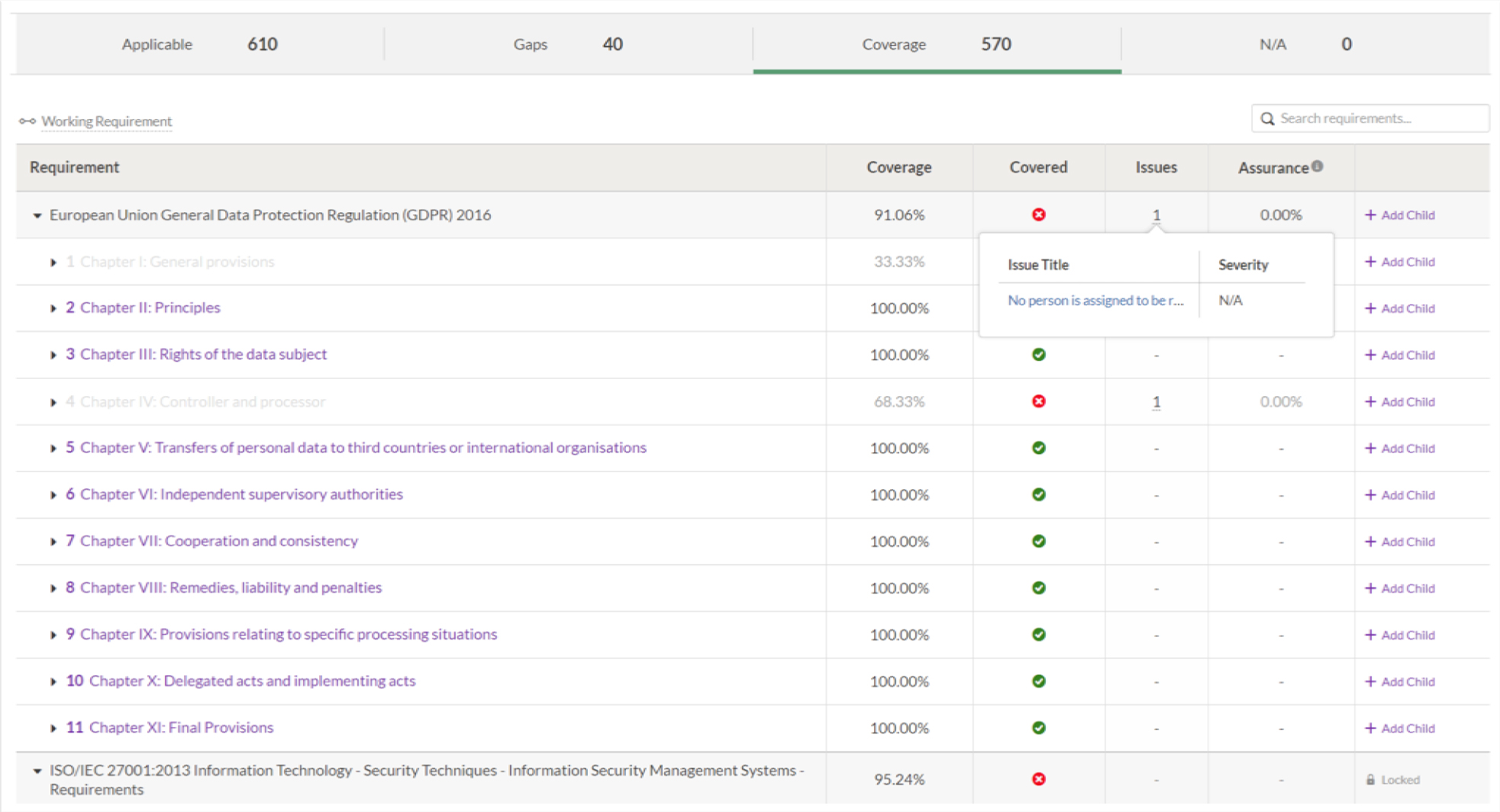Select the Applicable 610 tab
1500x812 pixels.
pos(200,44)
